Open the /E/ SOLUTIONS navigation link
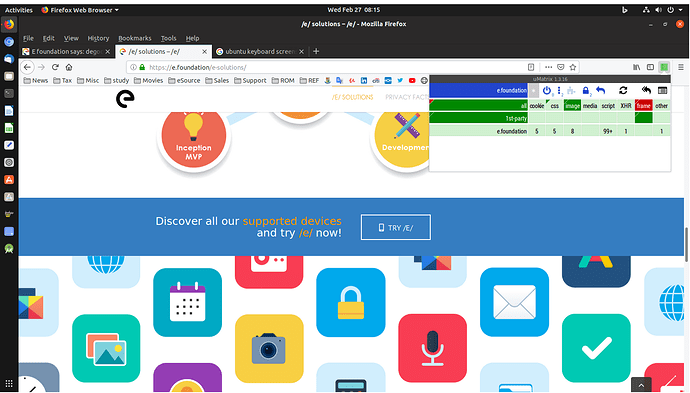Image resolution: width=690 pixels, height=393 pixels. coord(352,97)
